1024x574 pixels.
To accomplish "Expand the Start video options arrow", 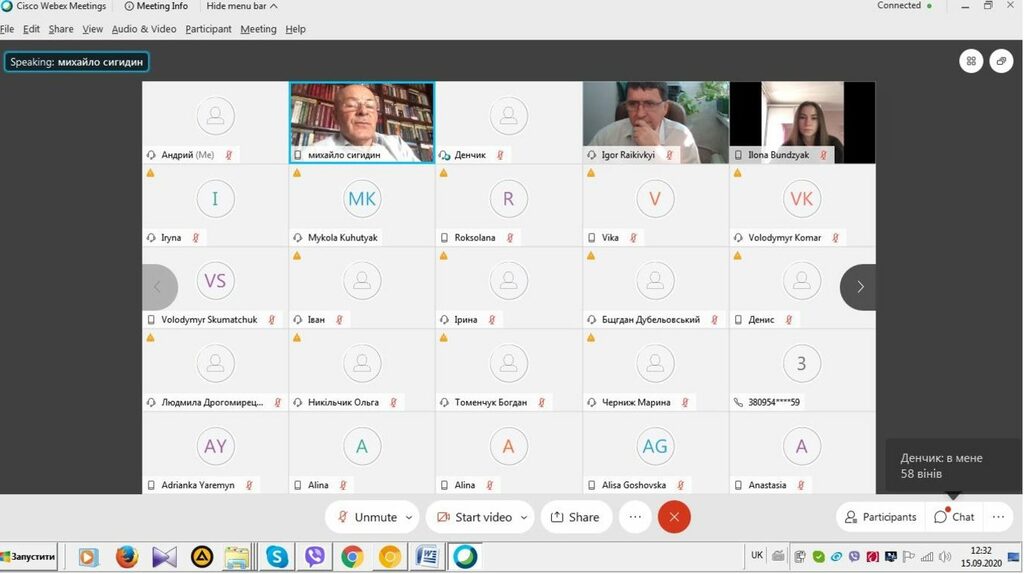I will [x=523, y=517].
